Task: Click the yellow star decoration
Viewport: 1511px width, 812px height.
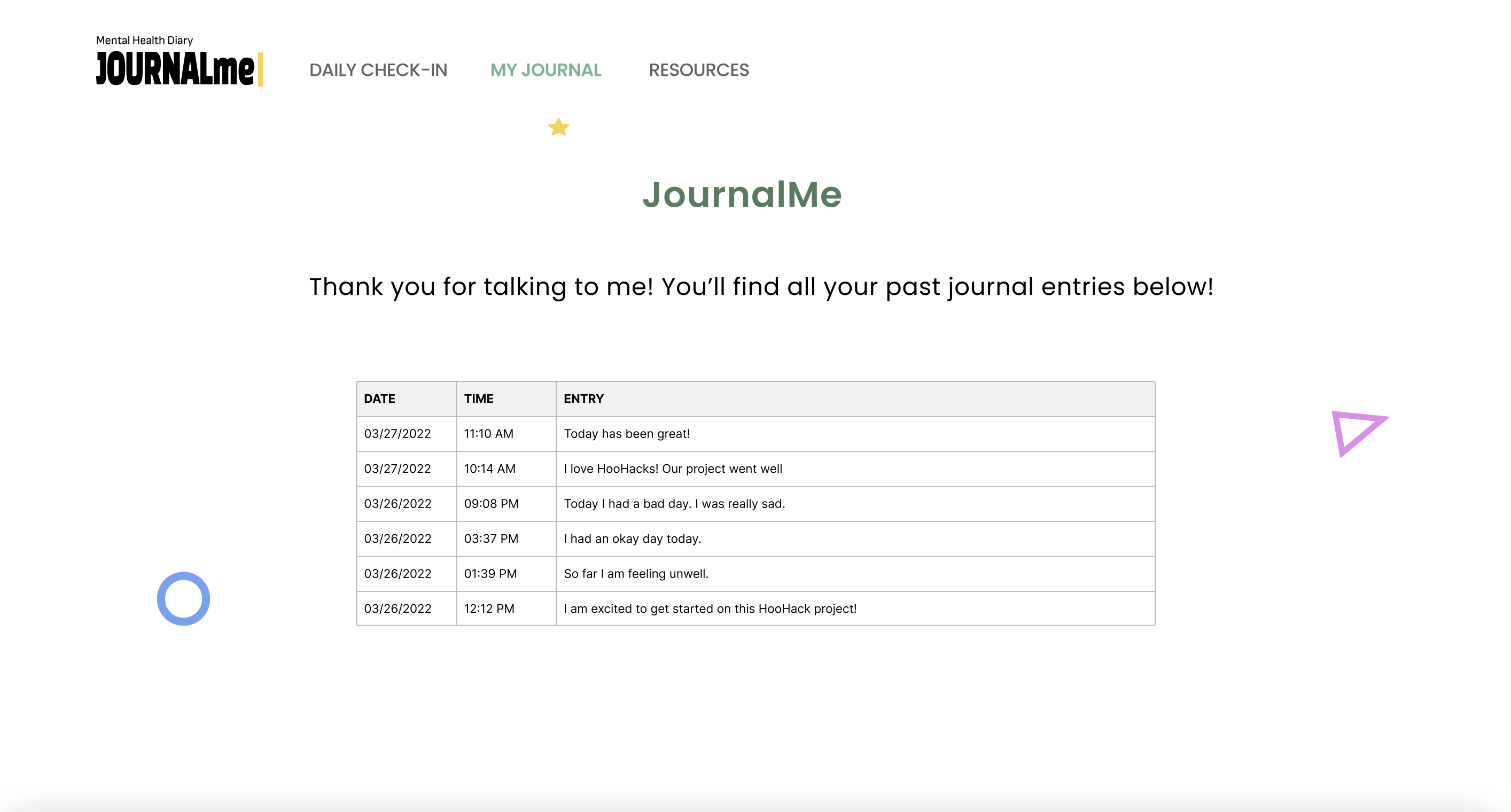Action: (558, 127)
